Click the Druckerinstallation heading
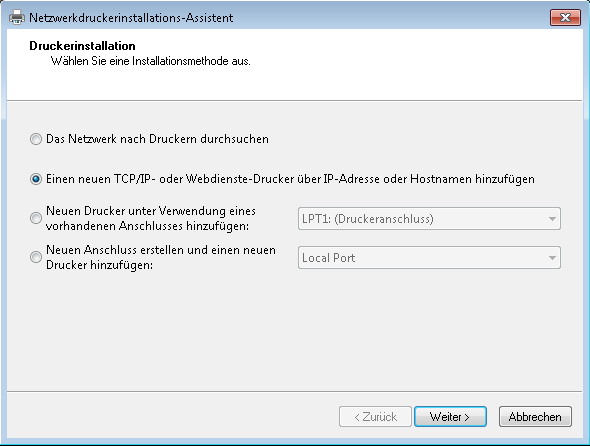Image resolution: width=590 pixels, height=446 pixels. point(82,46)
